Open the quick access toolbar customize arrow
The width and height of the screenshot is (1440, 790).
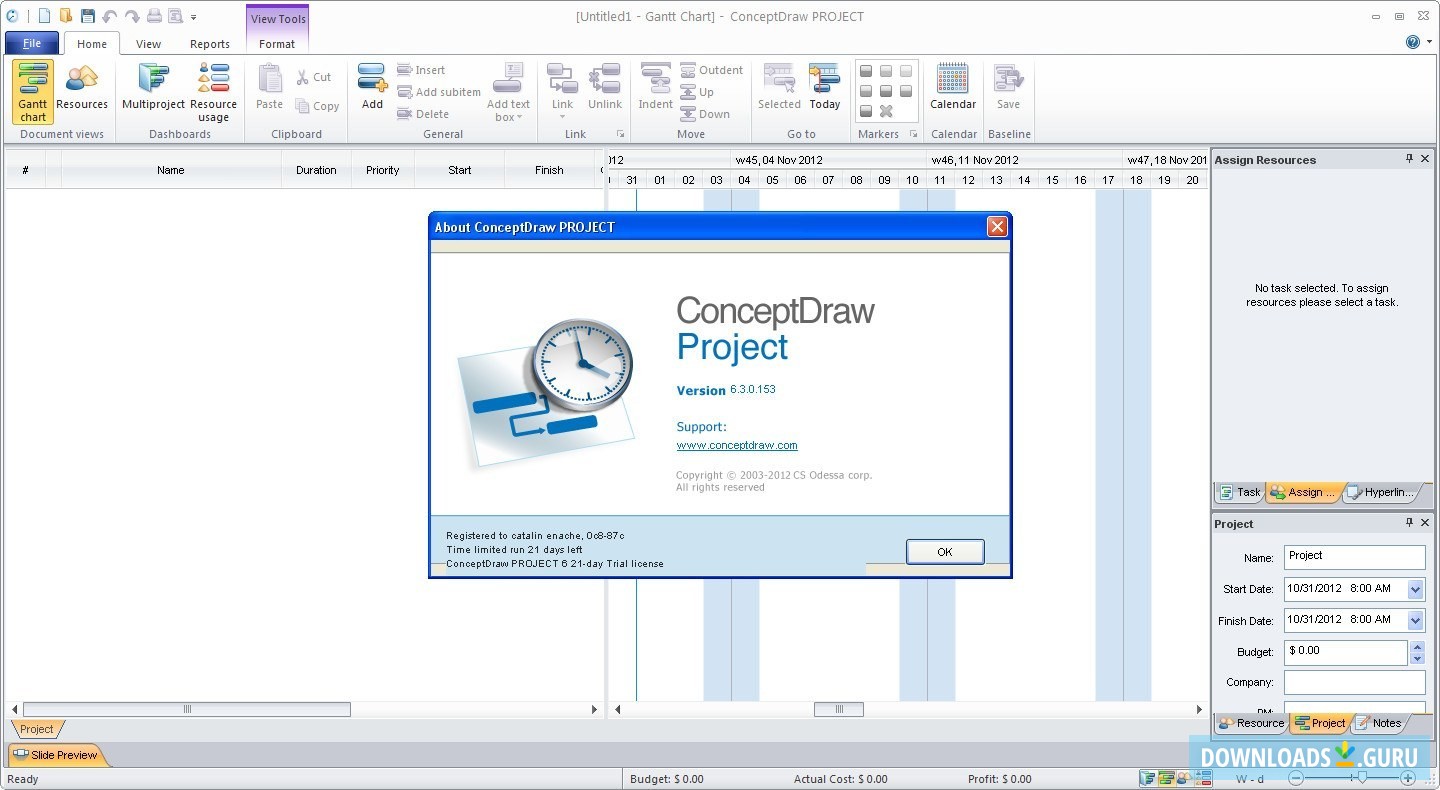click(x=193, y=17)
